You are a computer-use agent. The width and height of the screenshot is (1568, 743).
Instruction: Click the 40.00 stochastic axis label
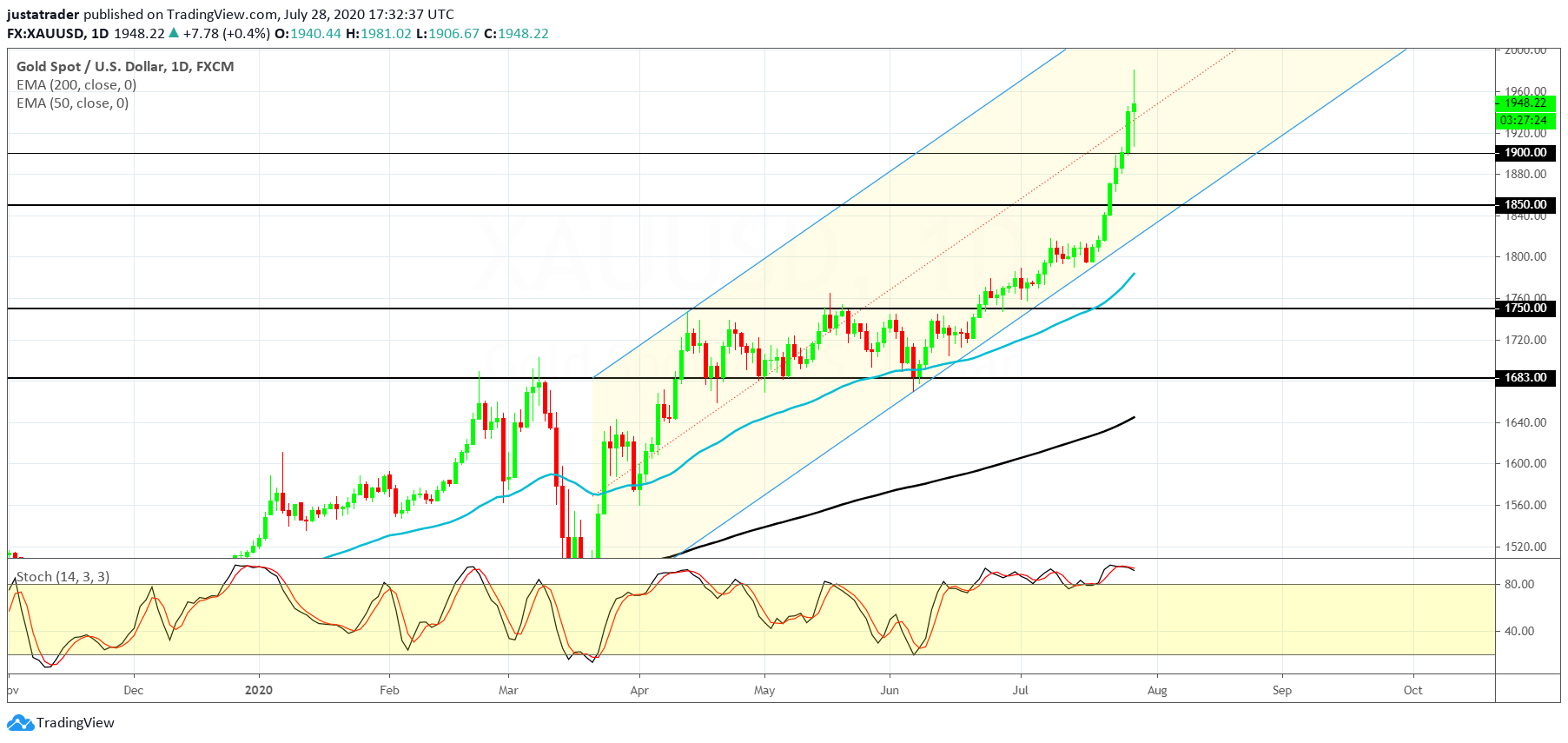[1519, 632]
